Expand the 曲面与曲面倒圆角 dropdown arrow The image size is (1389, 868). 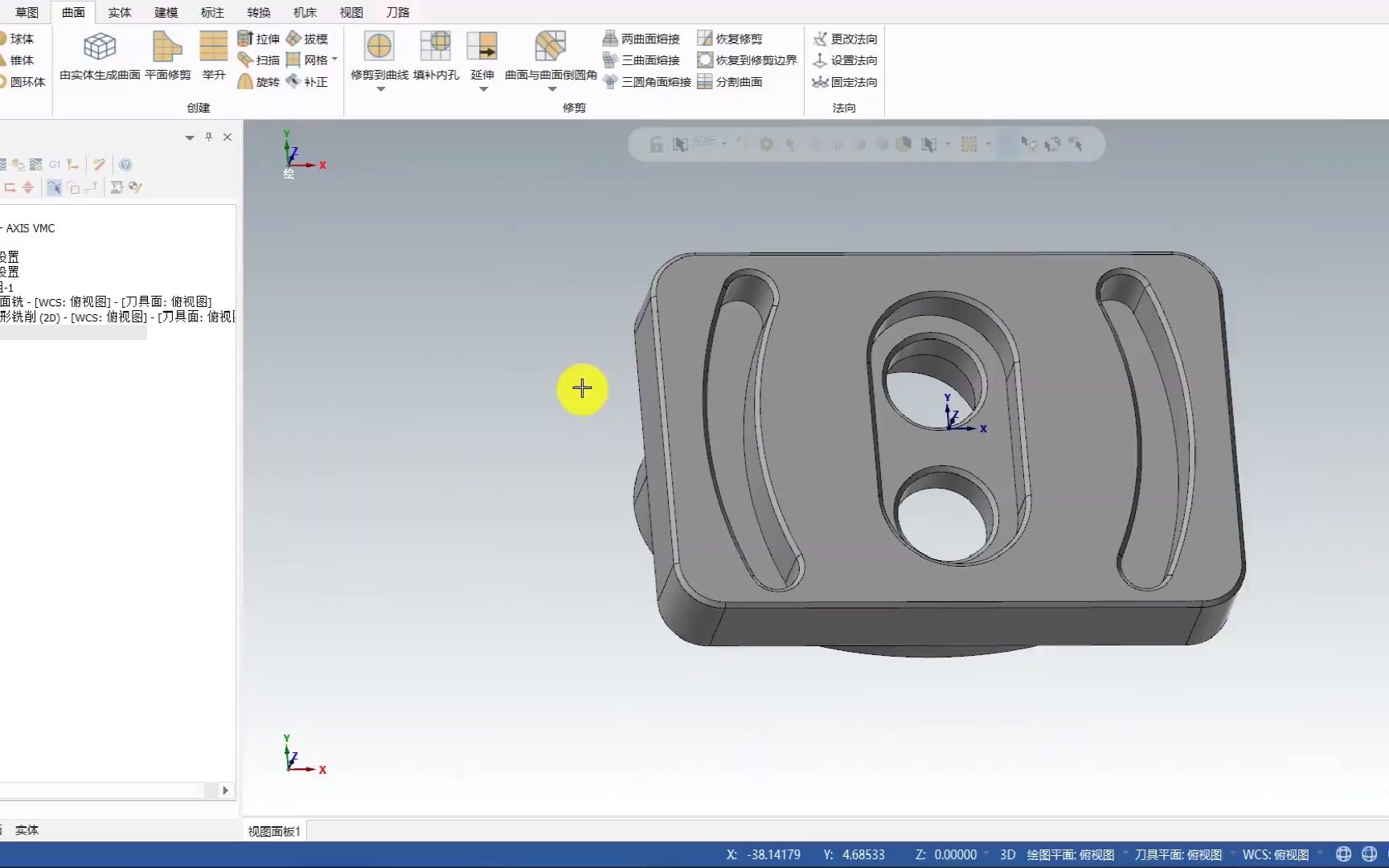coord(551,89)
